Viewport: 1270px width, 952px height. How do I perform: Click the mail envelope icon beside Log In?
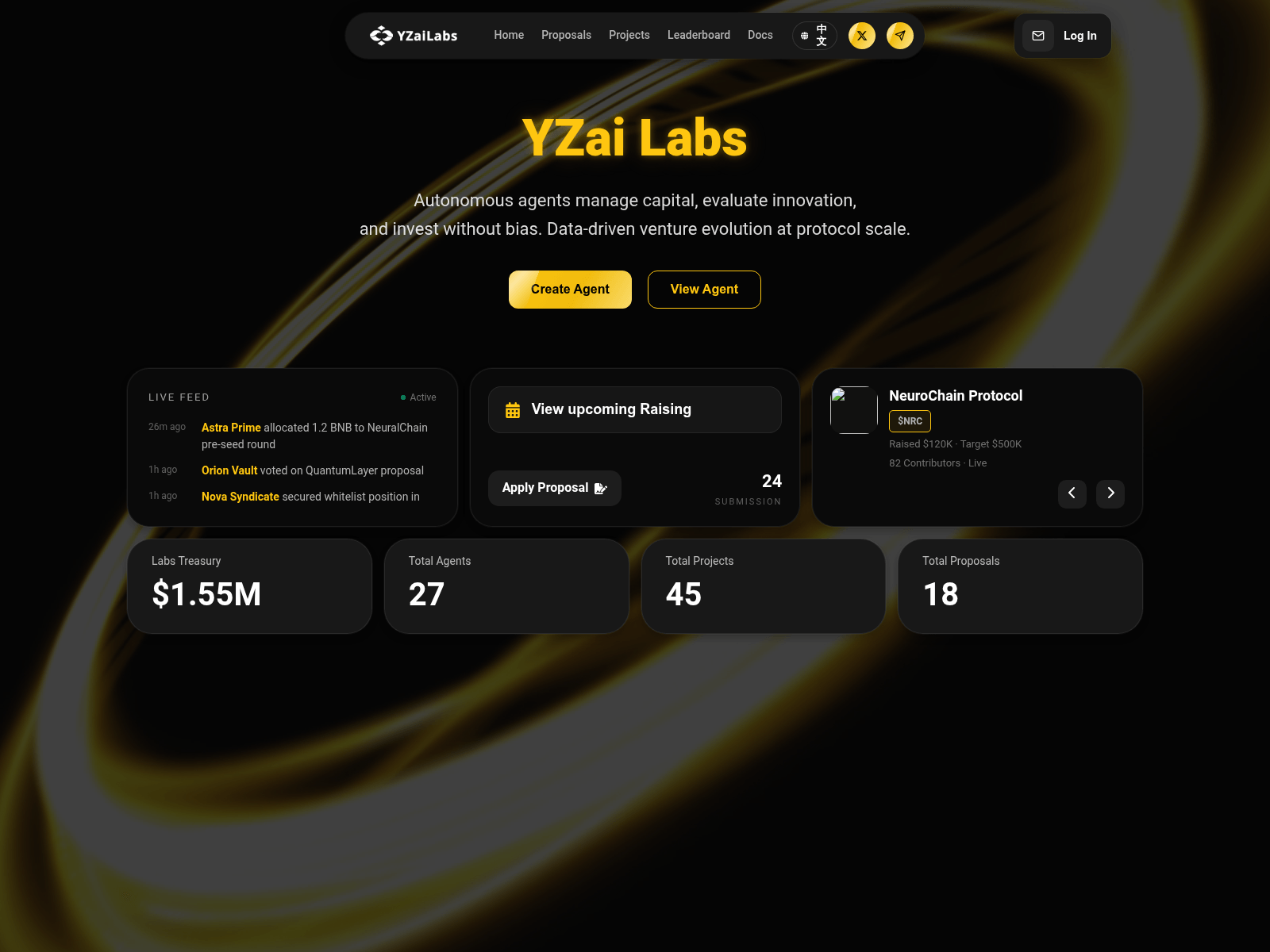pyautogui.click(x=1037, y=35)
